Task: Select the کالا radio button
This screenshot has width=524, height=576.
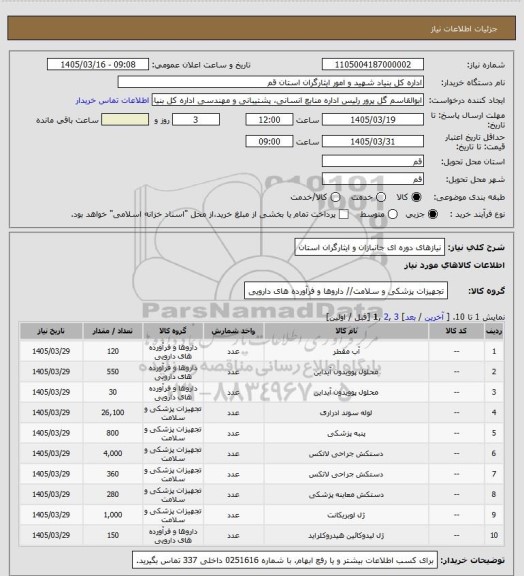Action: click(x=416, y=197)
